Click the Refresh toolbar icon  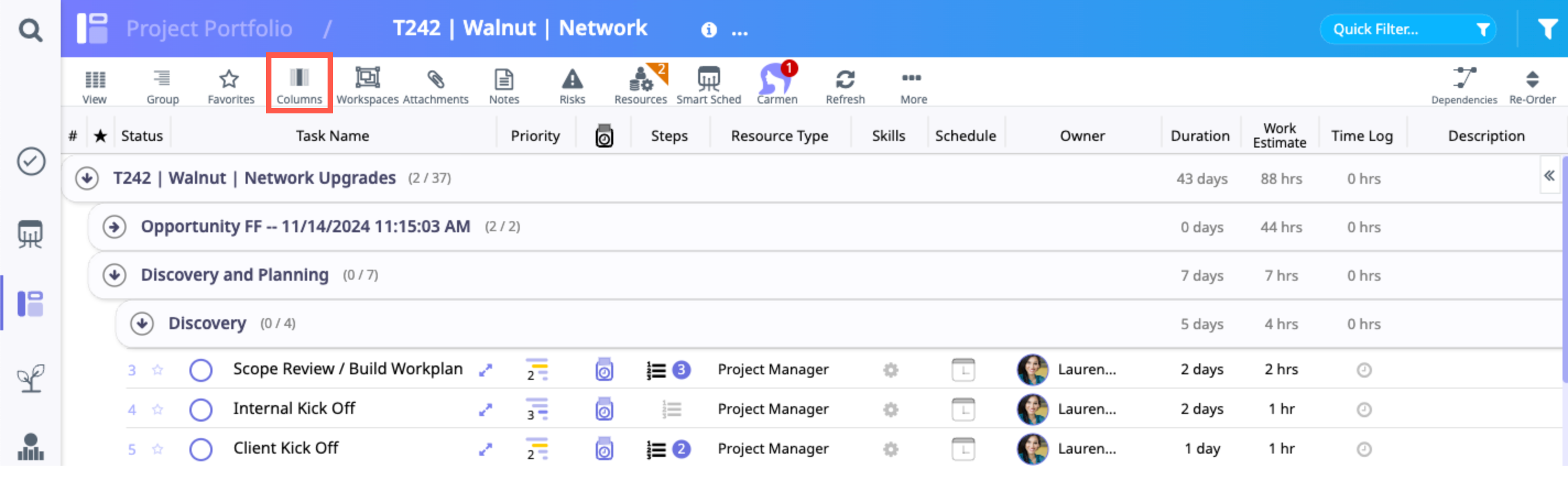click(x=845, y=85)
